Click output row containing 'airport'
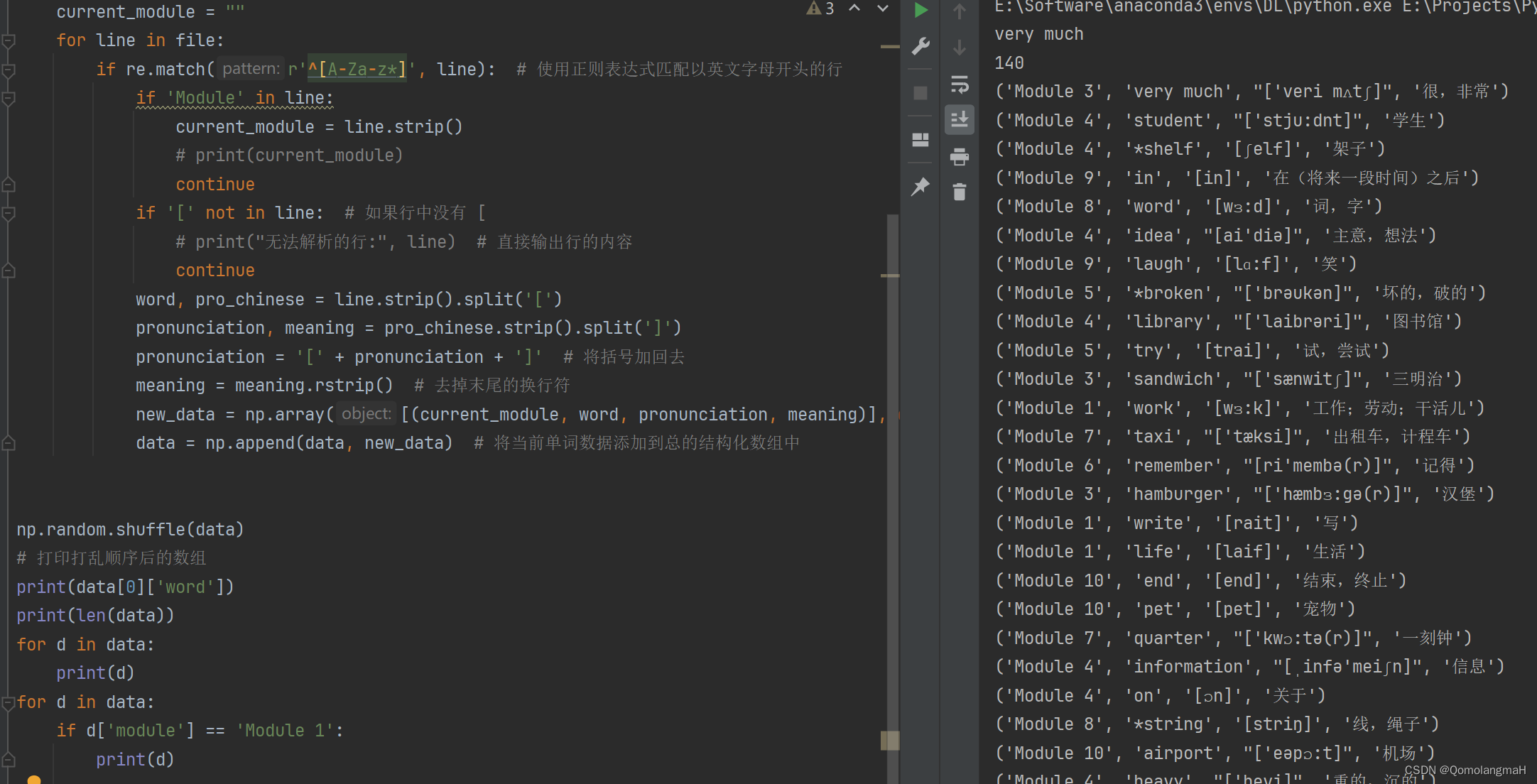The image size is (1537, 784). coord(1215,753)
